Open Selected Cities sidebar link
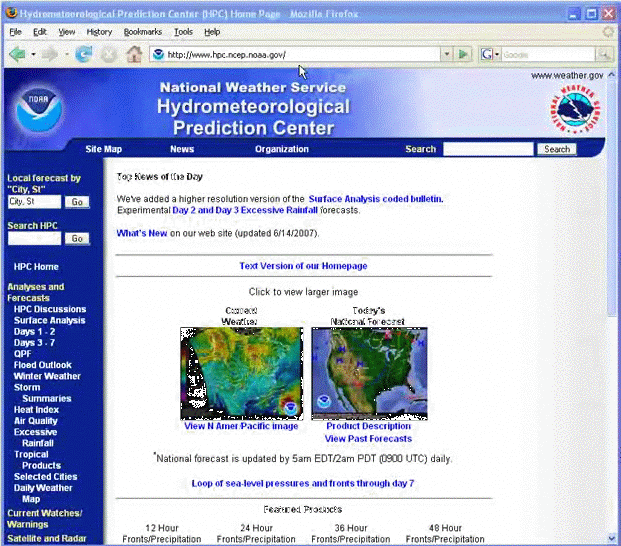621x546 pixels. (x=46, y=477)
